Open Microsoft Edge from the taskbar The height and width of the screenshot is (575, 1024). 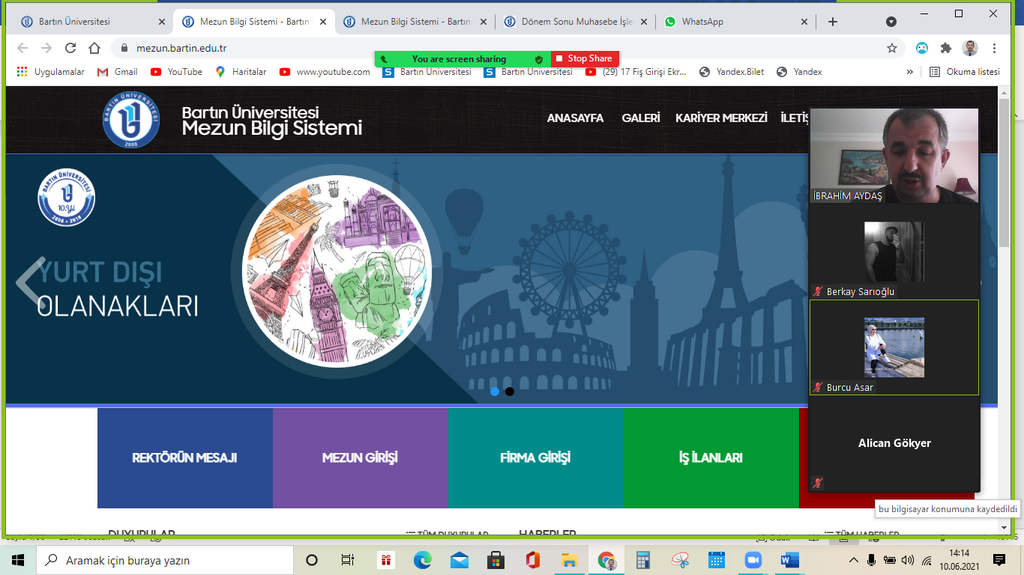pos(422,560)
